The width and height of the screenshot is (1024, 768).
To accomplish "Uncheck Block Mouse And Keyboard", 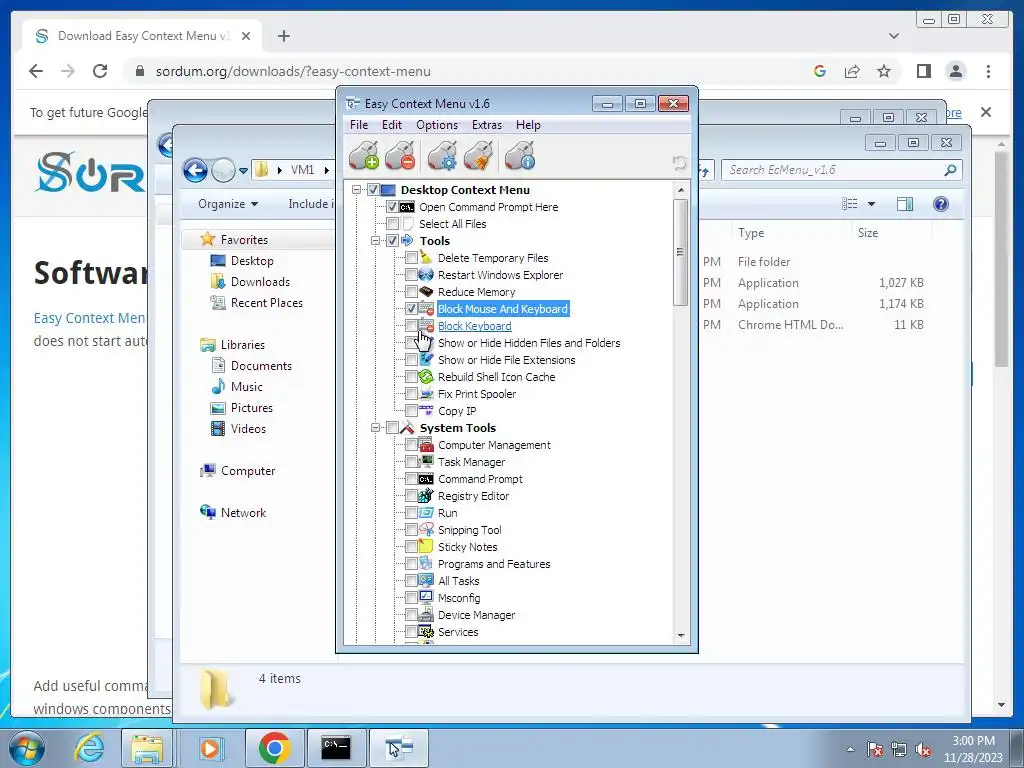I will point(411,309).
